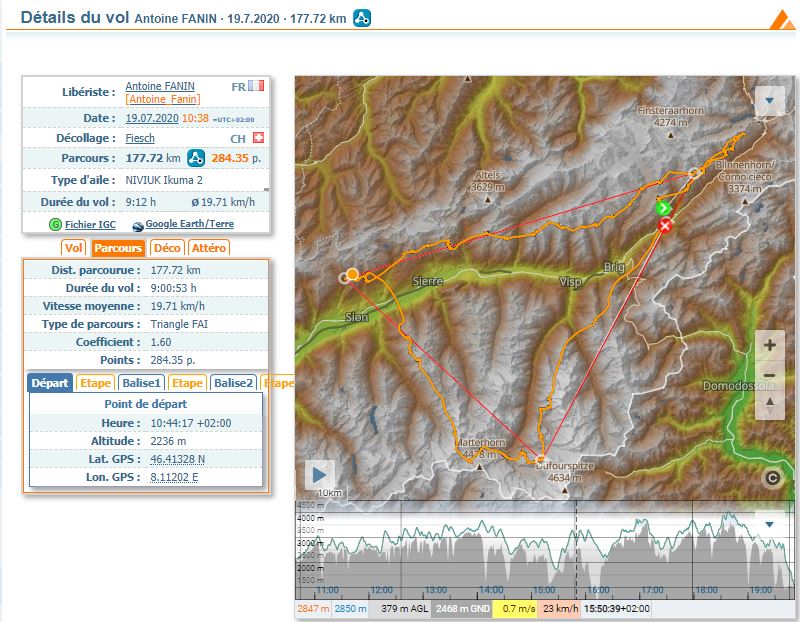This screenshot has height=622, width=800.
Task: Open pilot Antoine FANIN's profile link
Action: (x=160, y=86)
